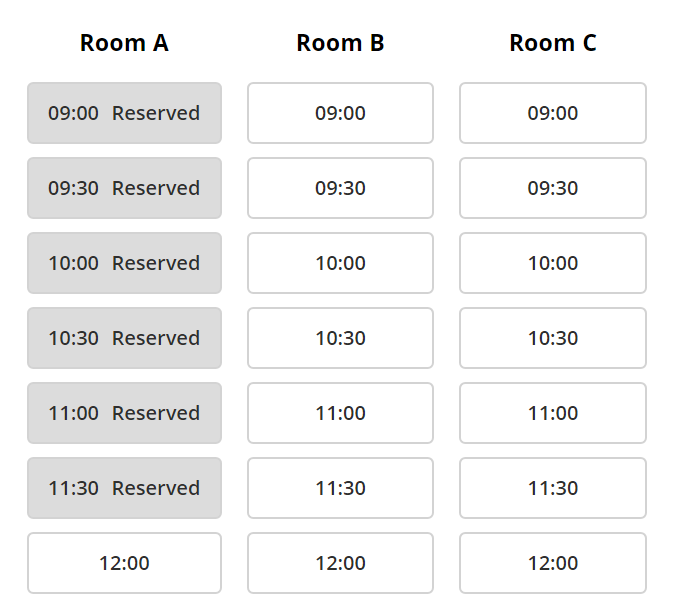Choose Room B 10:00 time slot

coord(340,263)
